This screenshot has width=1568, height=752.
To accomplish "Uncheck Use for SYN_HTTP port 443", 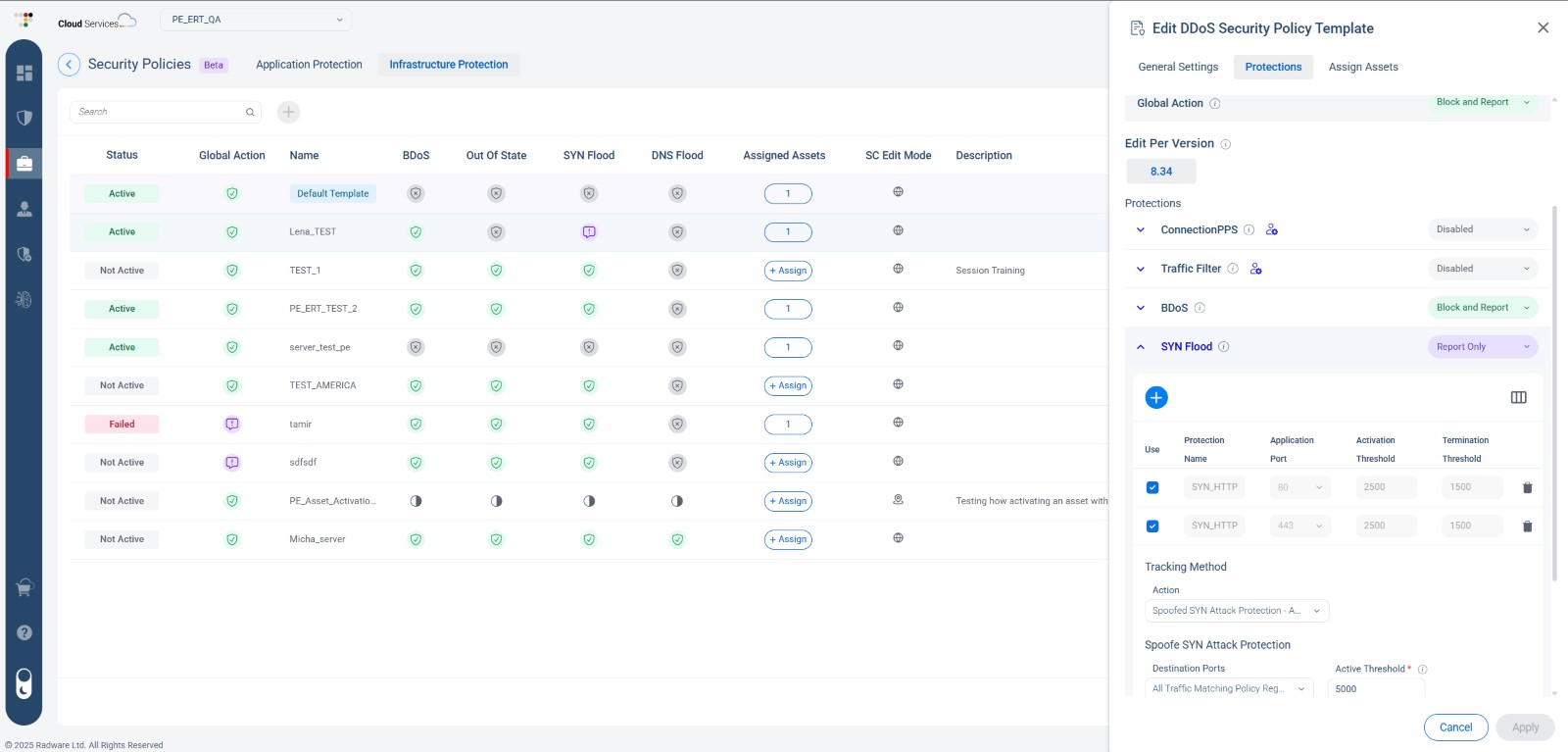I will pos(1152,526).
